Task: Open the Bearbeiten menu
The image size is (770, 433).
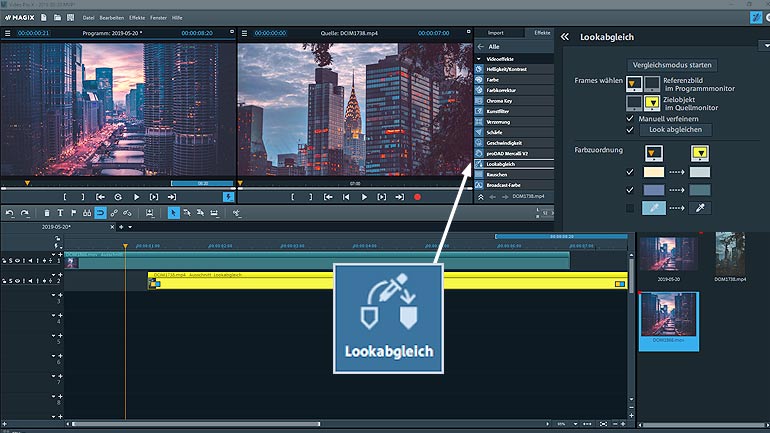Action: [x=111, y=18]
